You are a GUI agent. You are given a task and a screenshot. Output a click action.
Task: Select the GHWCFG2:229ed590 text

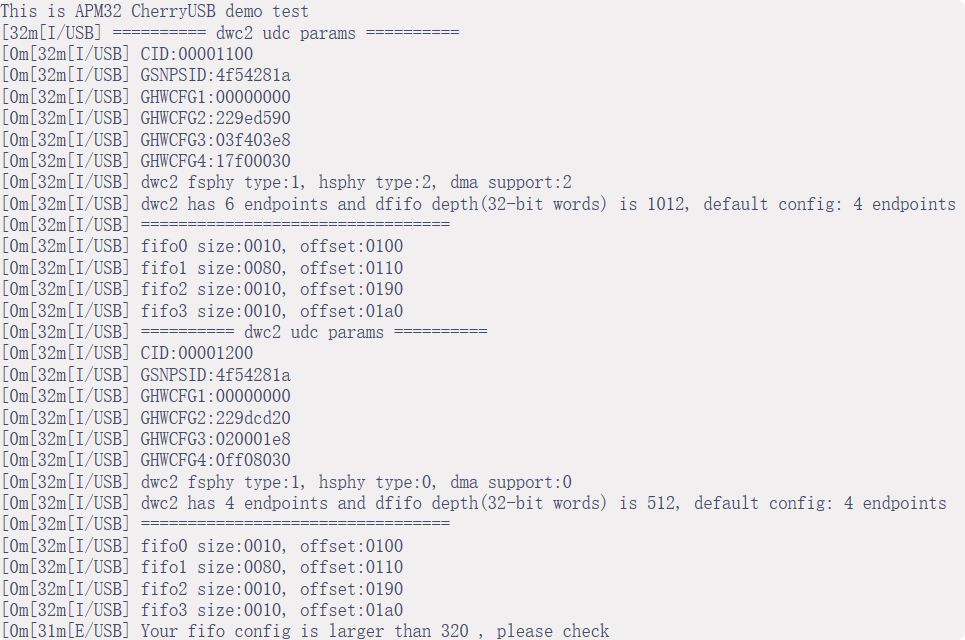tap(215, 118)
